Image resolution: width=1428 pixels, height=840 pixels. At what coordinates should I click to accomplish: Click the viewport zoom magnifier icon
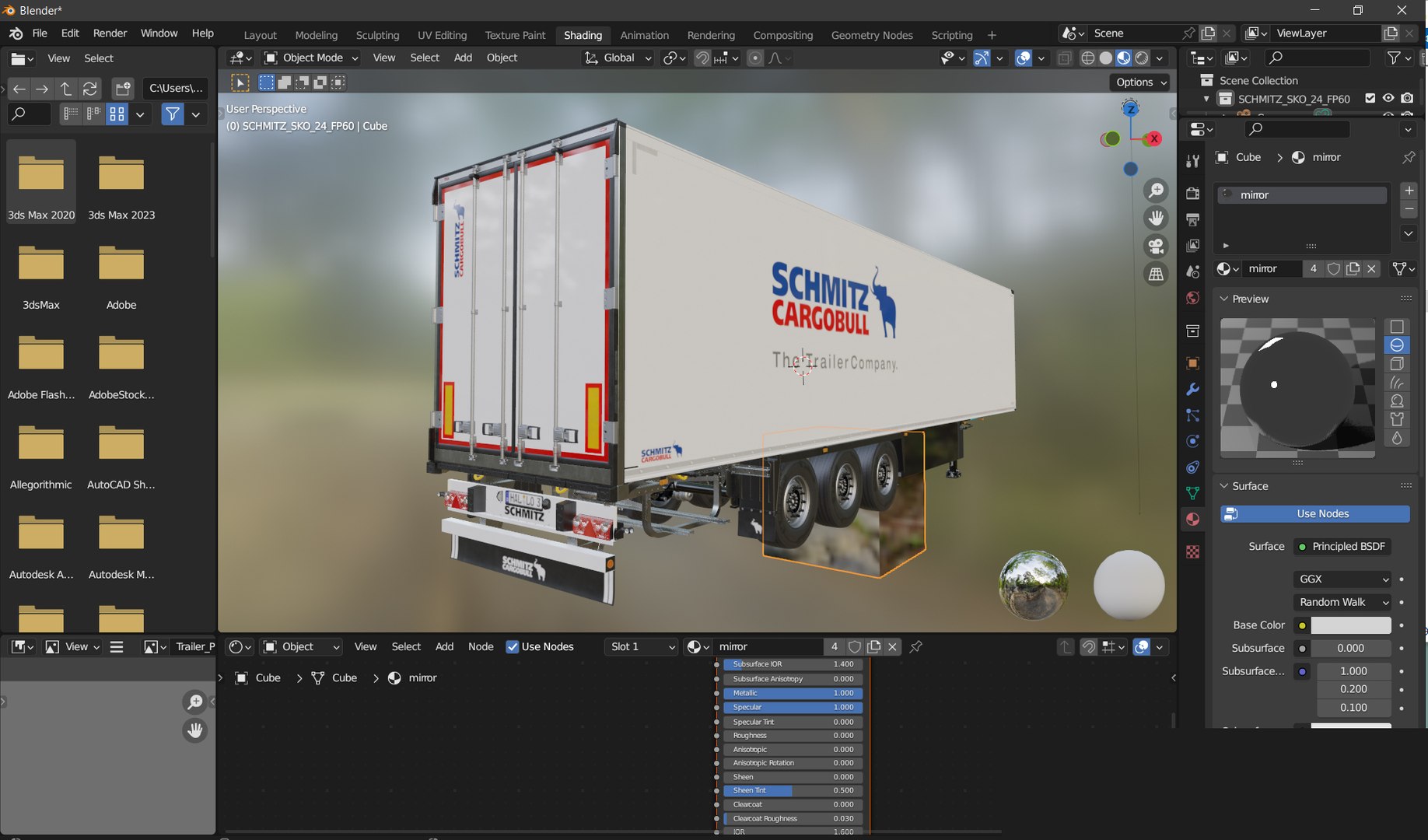pyautogui.click(x=1157, y=191)
